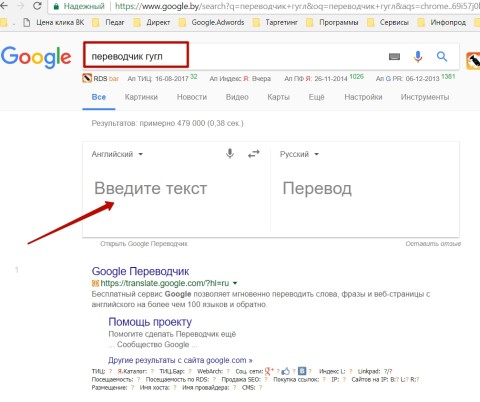Switch to the Картинки tab
Viewport: 480px width, 402px height.
click(x=141, y=97)
